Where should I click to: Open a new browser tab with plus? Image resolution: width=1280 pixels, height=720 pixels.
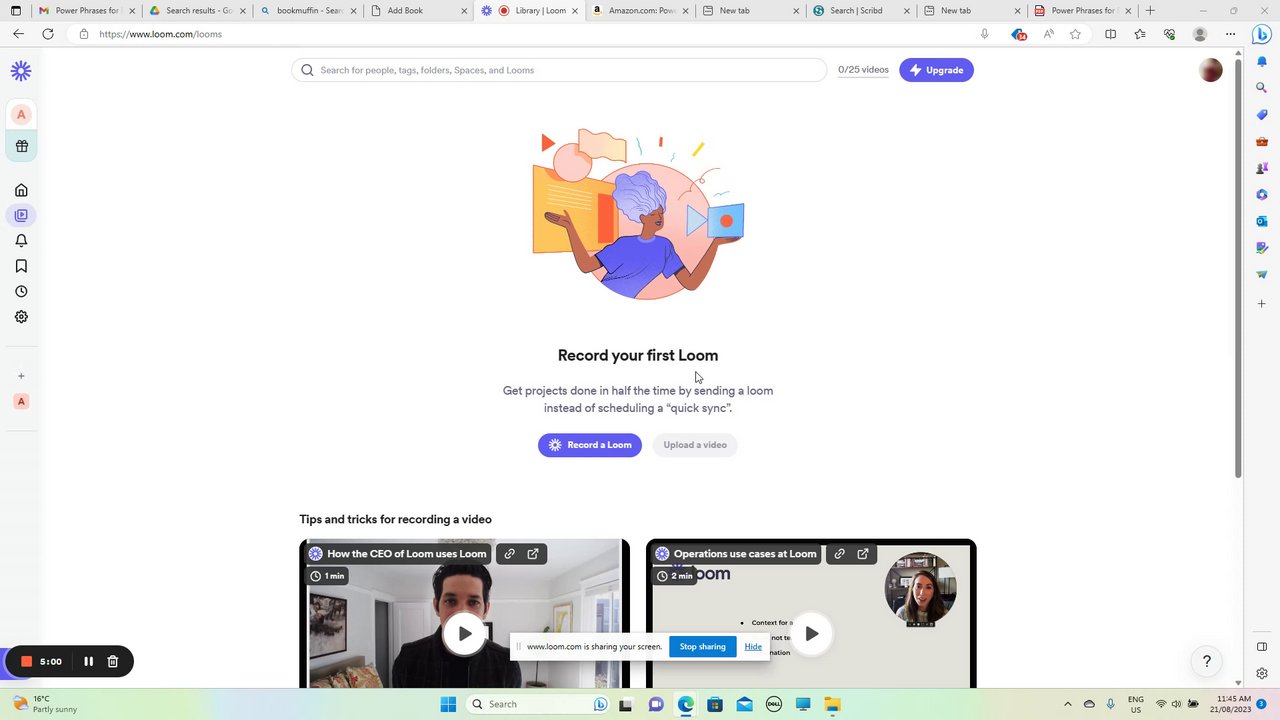tap(1150, 11)
